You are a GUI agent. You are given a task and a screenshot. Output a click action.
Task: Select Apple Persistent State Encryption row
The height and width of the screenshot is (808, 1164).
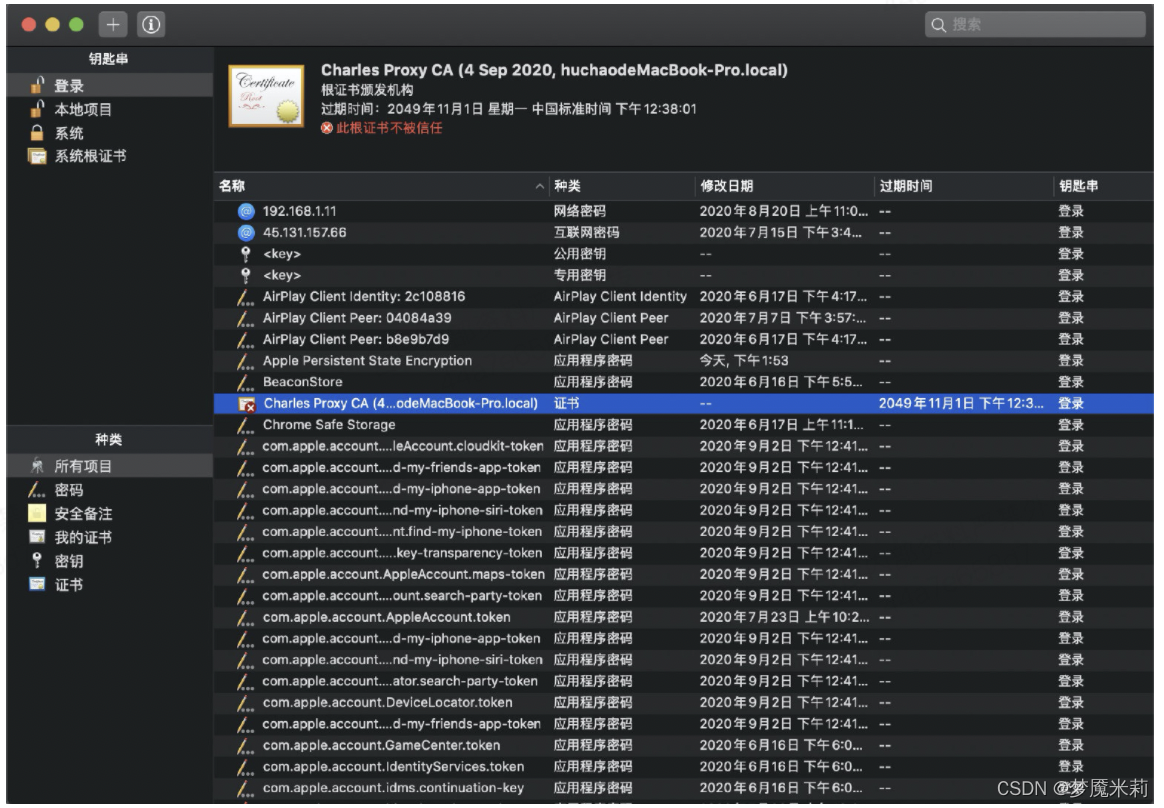(684, 360)
